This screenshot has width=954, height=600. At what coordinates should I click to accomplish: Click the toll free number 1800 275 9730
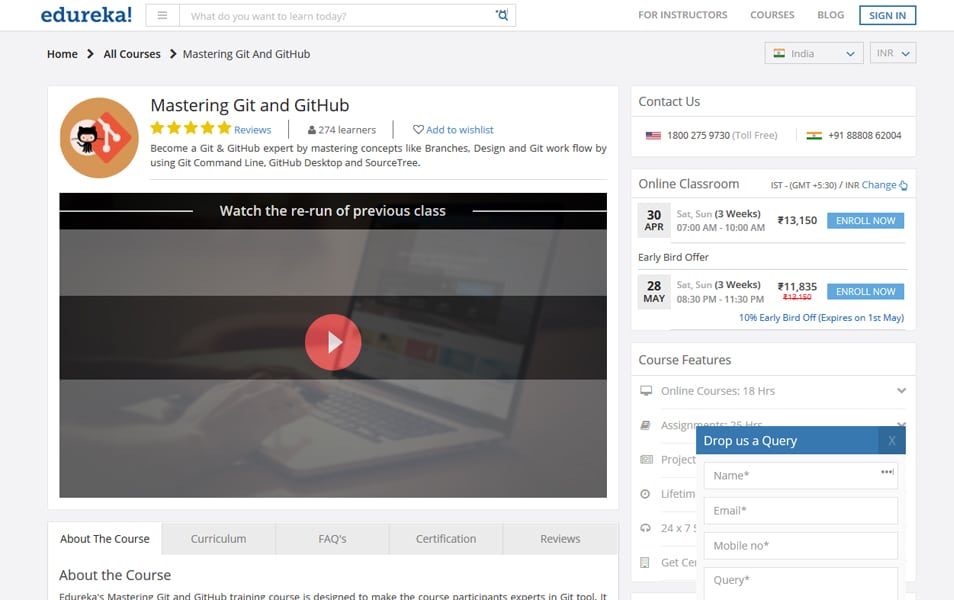point(698,136)
